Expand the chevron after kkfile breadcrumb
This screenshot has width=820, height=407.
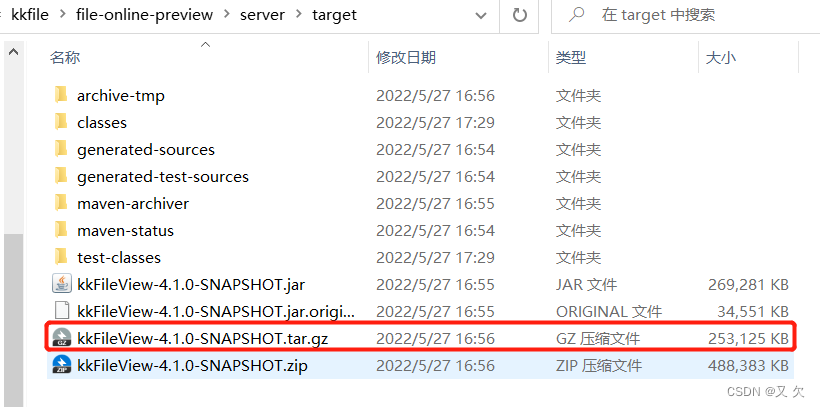click(62, 15)
